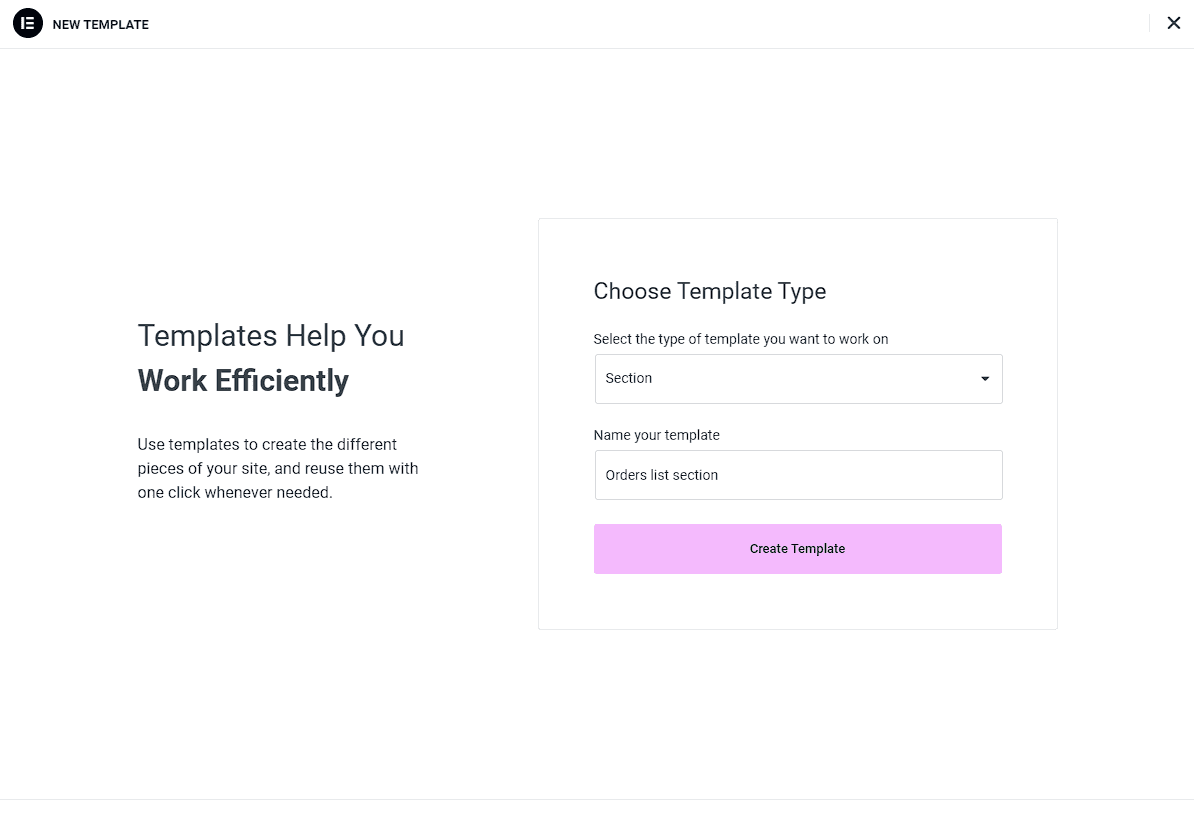The width and height of the screenshot is (1194, 818).
Task: Click the divider left of the close icon
Action: [x=1149, y=24]
